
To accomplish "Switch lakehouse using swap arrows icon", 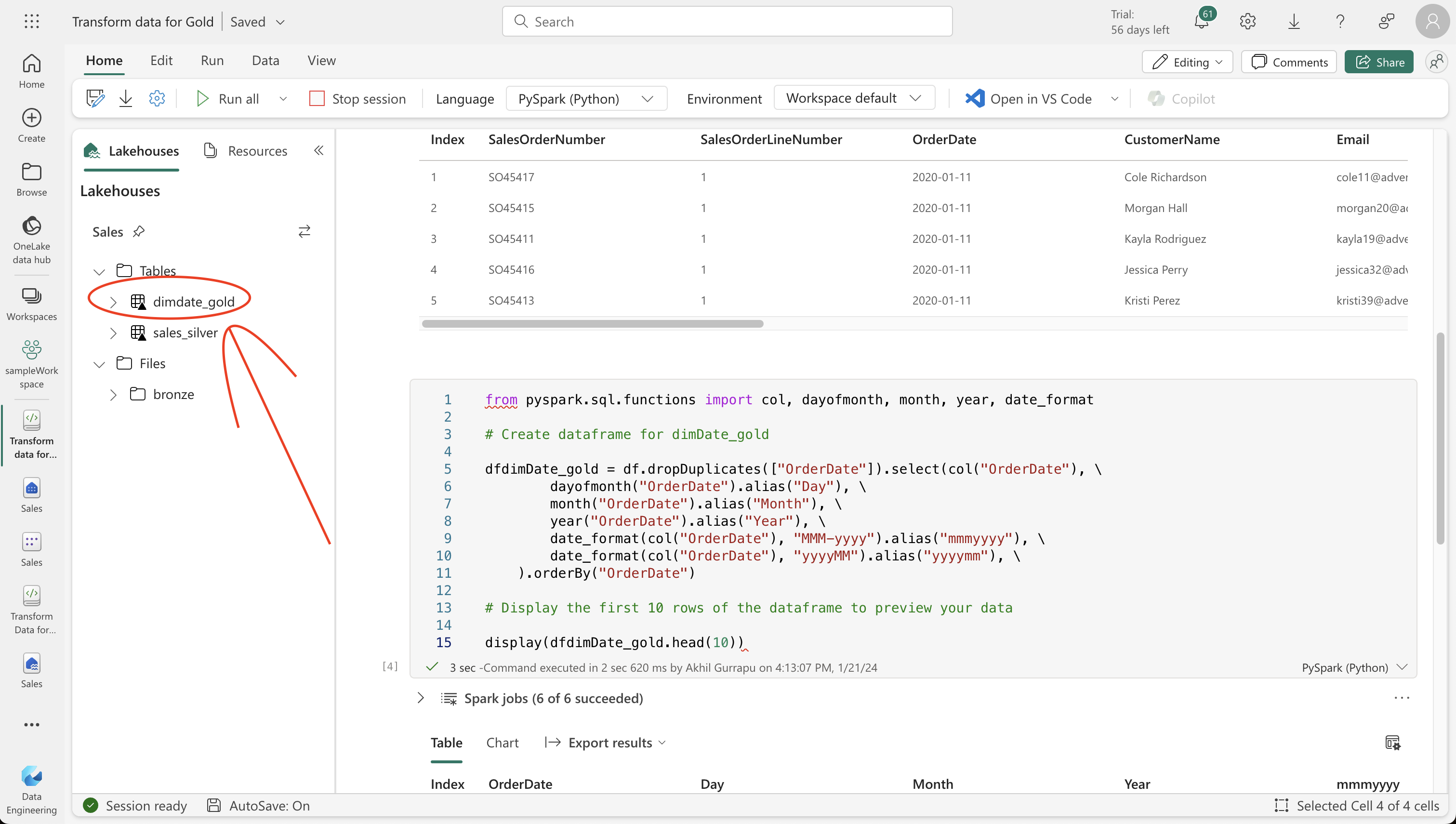I will click(304, 231).
